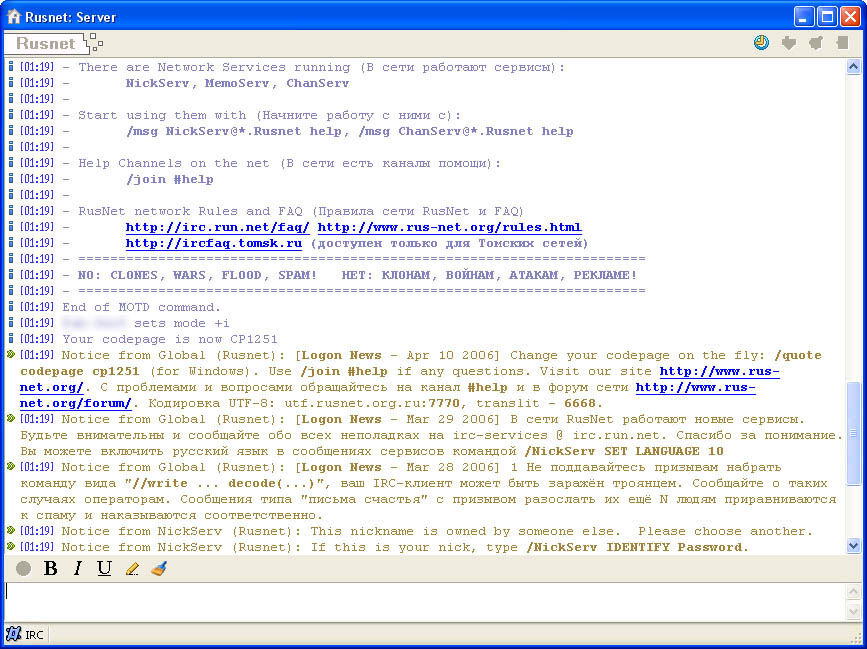Click the chat scrollbar up arrow

tap(853, 67)
